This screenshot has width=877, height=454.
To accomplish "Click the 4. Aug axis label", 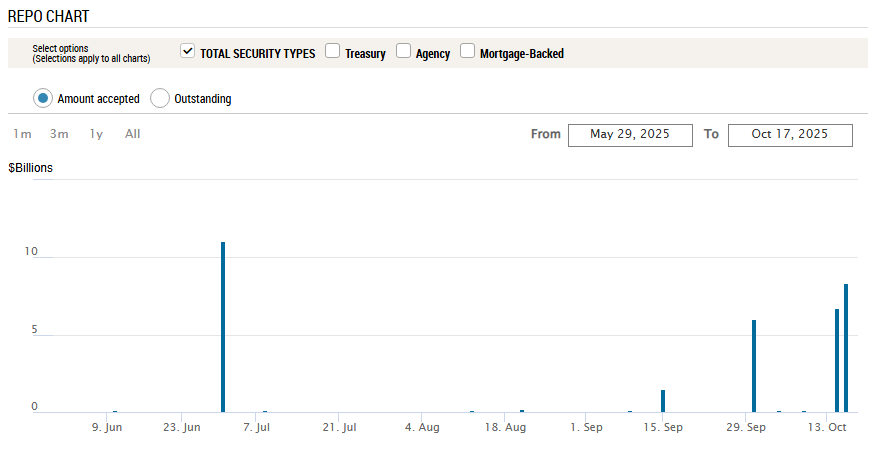I will [x=422, y=428].
